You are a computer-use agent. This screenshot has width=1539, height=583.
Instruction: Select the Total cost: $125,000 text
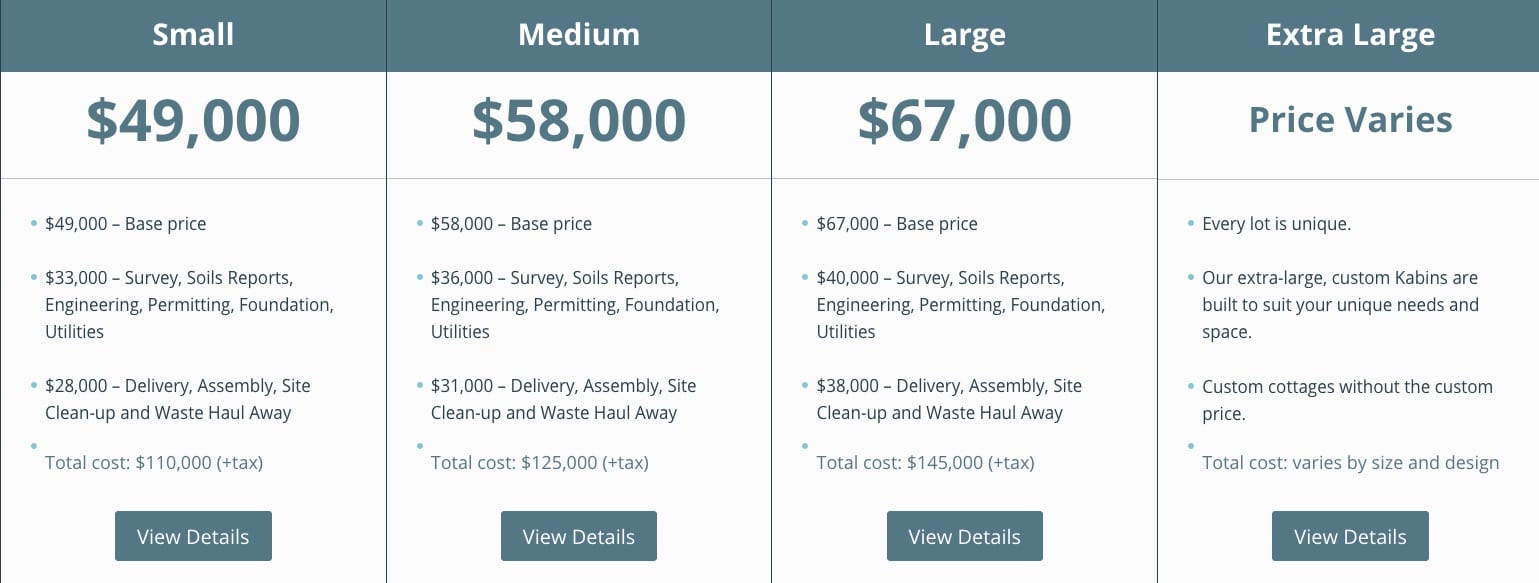point(540,463)
